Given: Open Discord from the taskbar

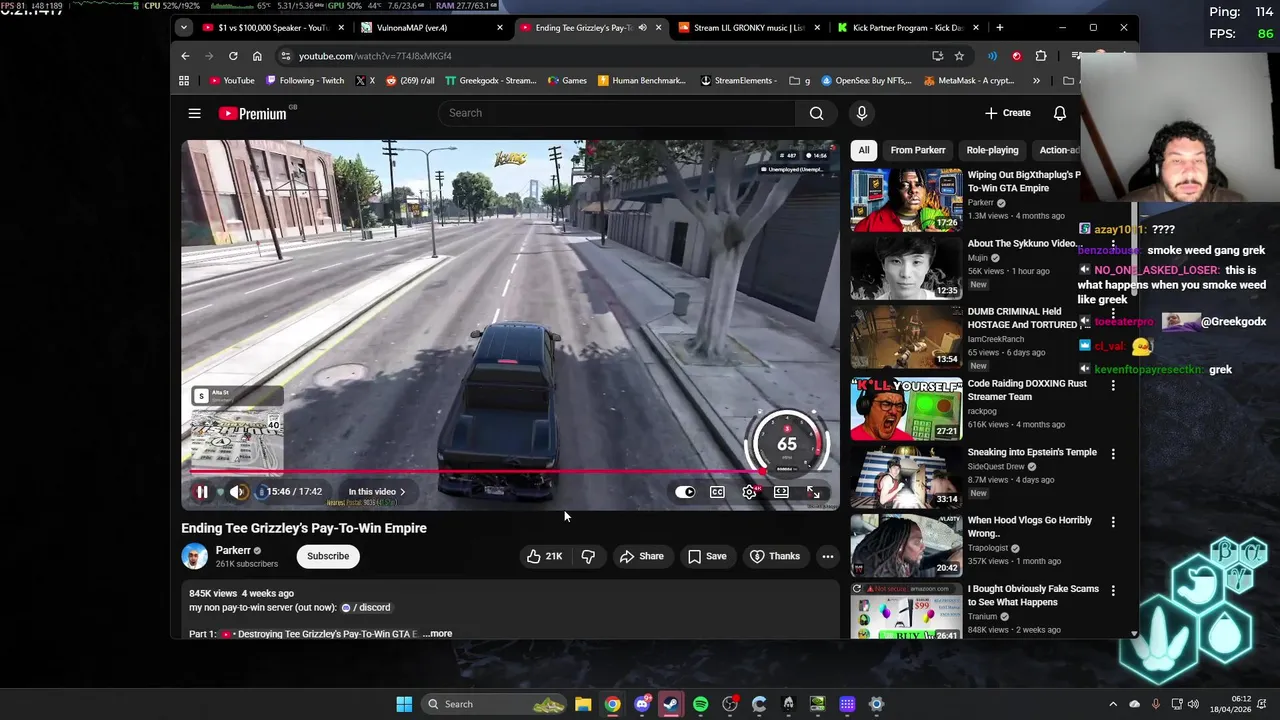Looking at the screenshot, I should coord(642,704).
